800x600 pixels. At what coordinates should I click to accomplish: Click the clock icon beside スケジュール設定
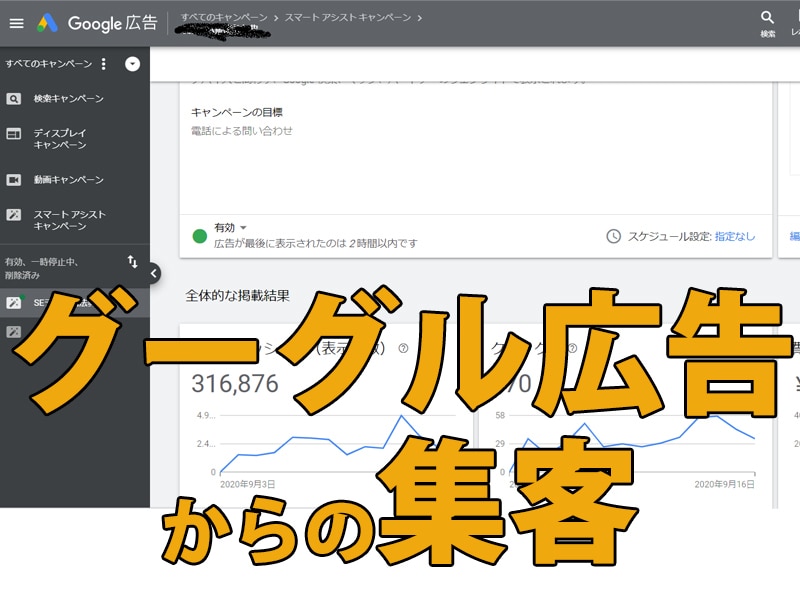coord(613,236)
